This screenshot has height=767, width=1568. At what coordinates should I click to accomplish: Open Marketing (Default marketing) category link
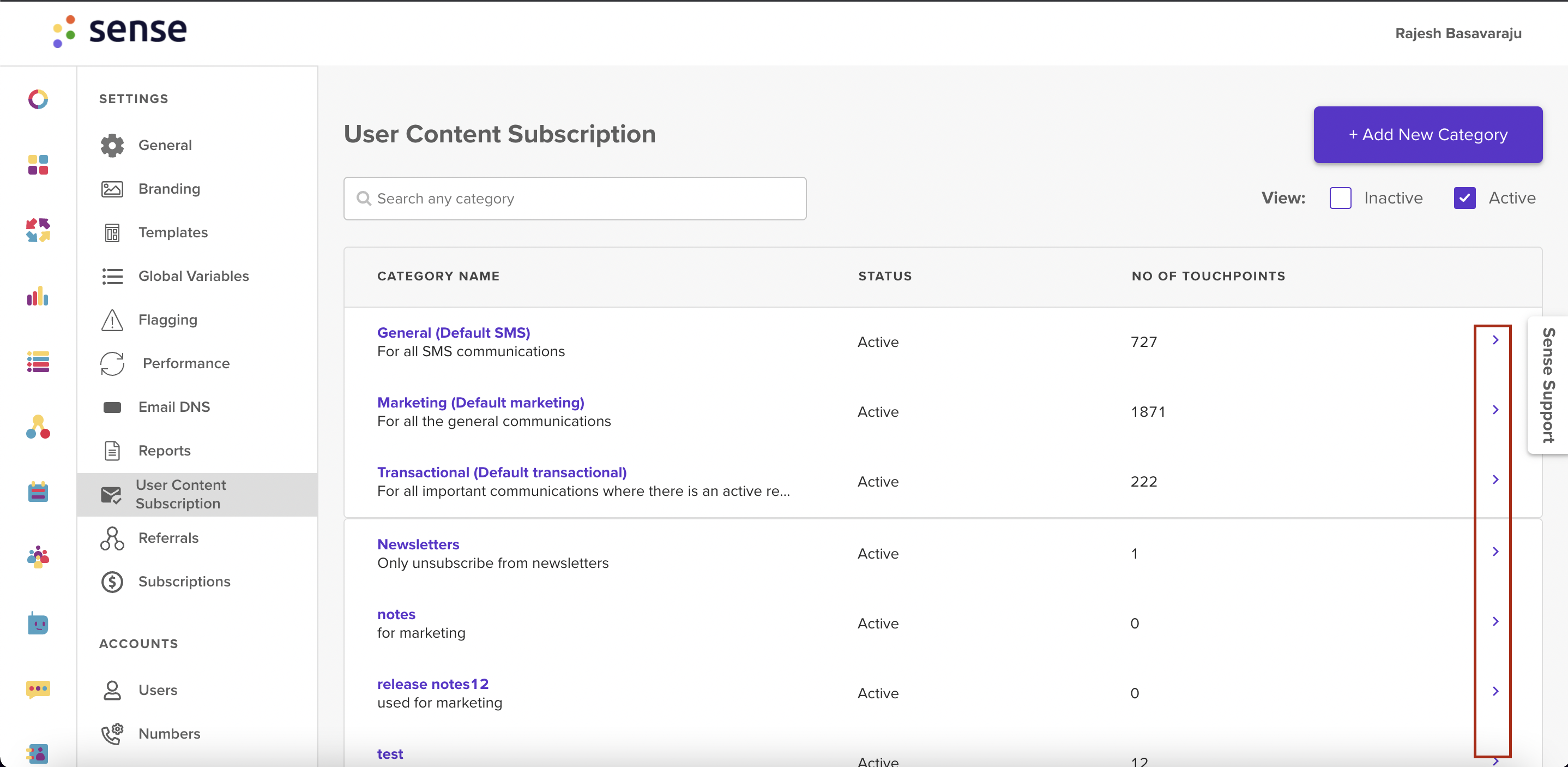[480, 403]
